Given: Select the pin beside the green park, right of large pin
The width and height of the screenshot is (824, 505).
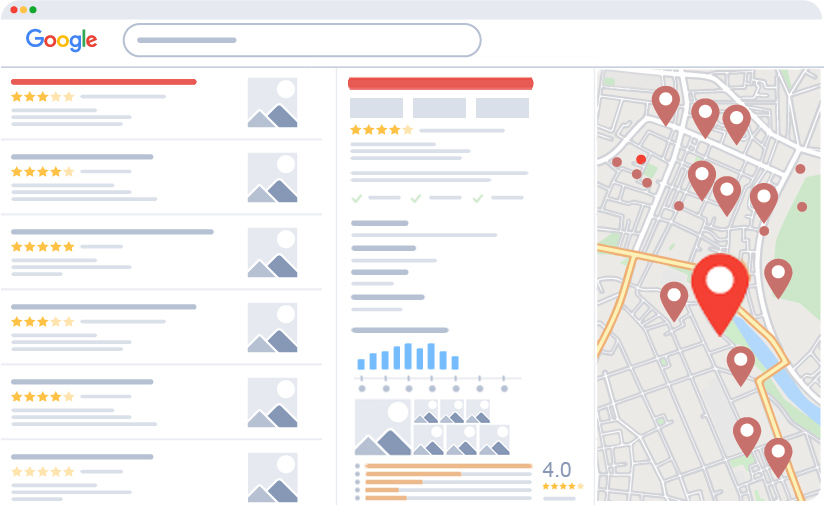Looking at the screenshot, I should (778, 279).
